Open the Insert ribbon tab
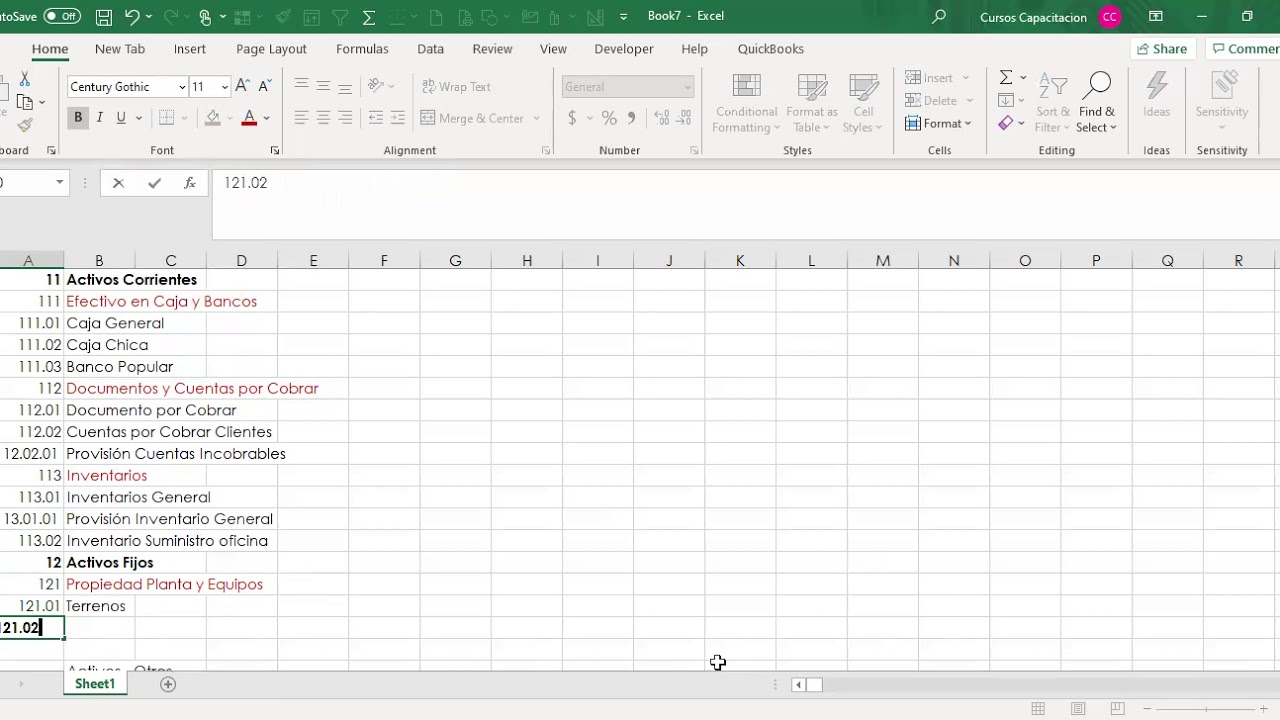 (190, 49)
